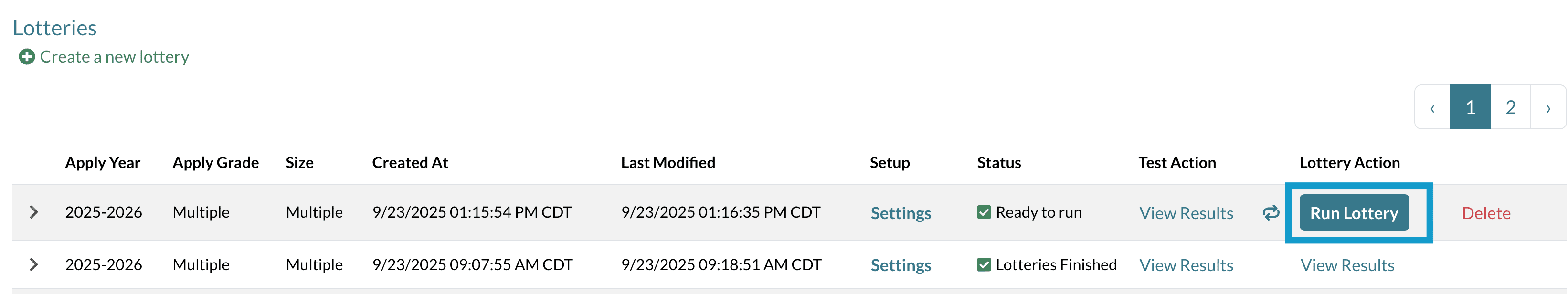
Task: Toggle the Lotteries Finished checkbox
Action: pyautogui.click(x=984, y=265)
